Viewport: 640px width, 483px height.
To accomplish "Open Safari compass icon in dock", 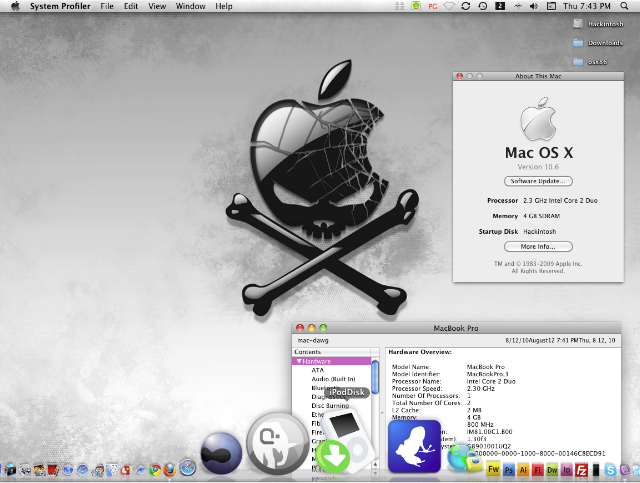I will pyautogui.click(x=188, y=467).
